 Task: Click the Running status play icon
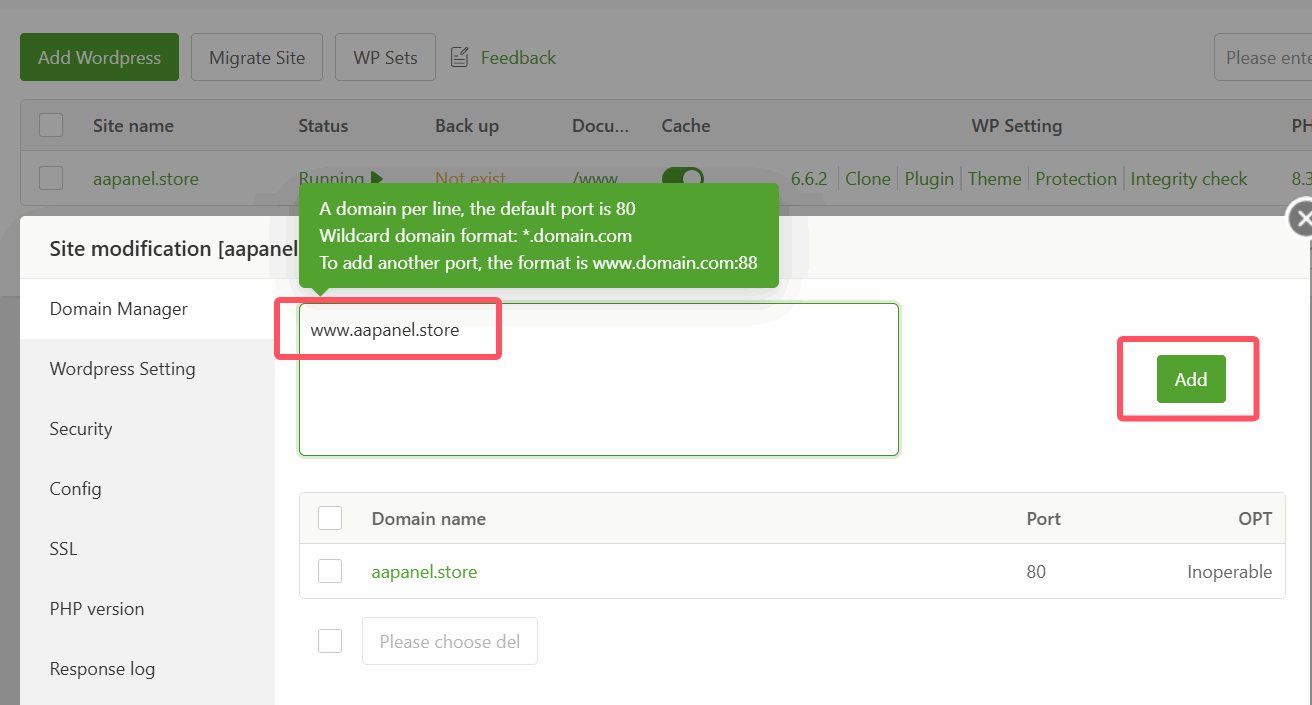(377, 179)
